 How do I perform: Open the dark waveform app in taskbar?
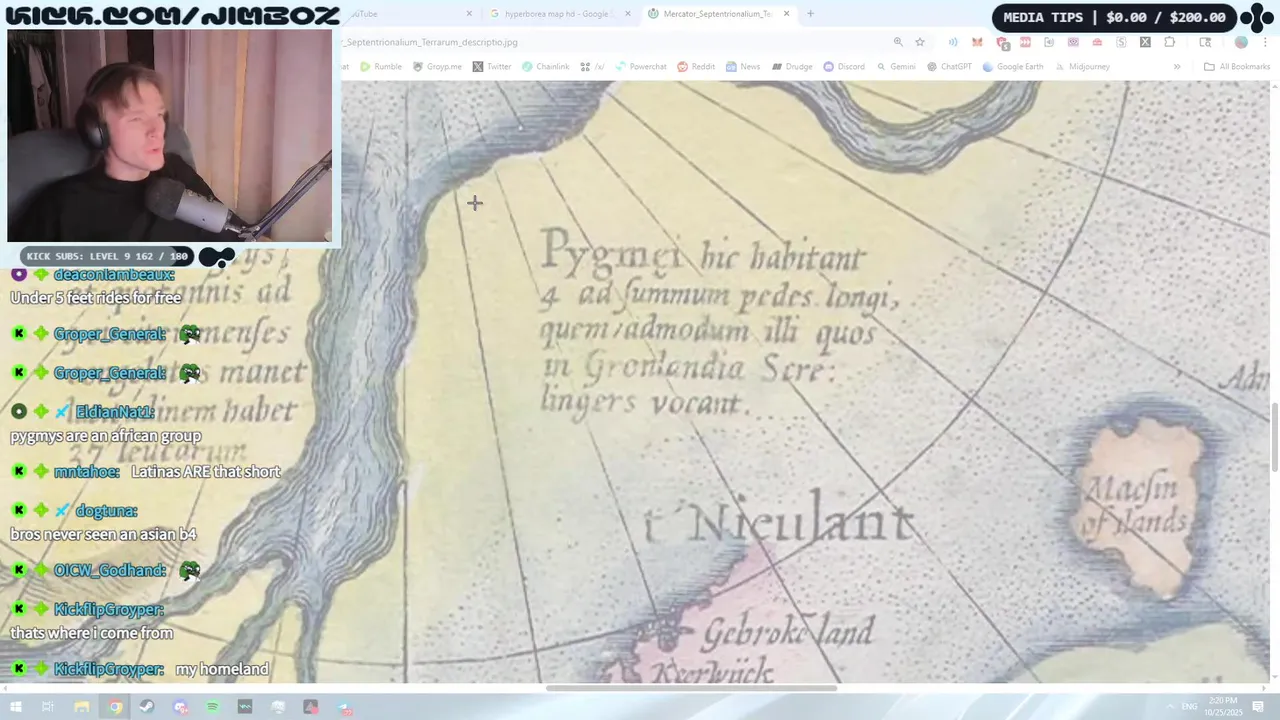(x=245, y=707)
